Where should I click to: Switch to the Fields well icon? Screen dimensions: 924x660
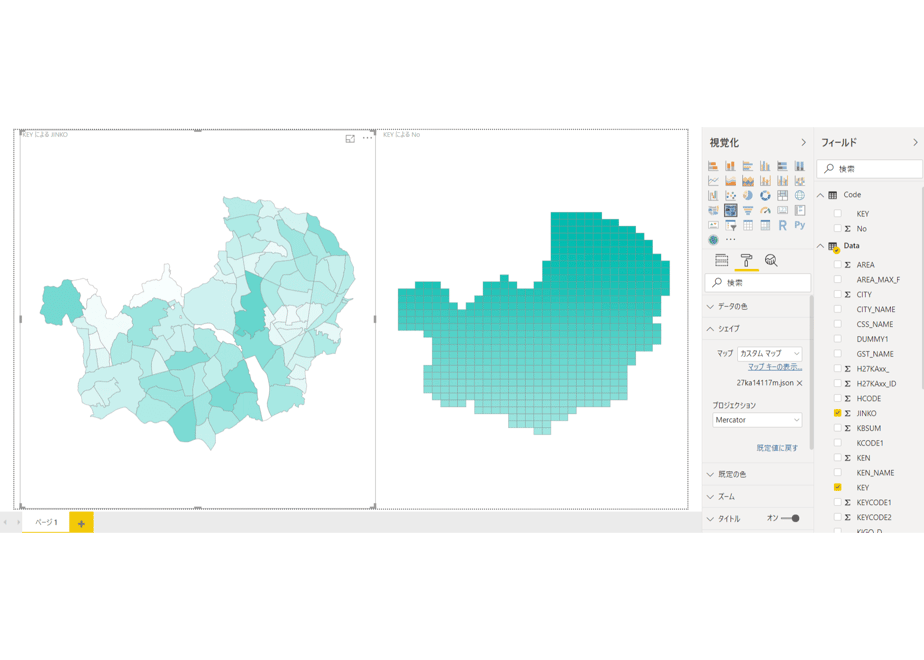[x=721, y=260]
